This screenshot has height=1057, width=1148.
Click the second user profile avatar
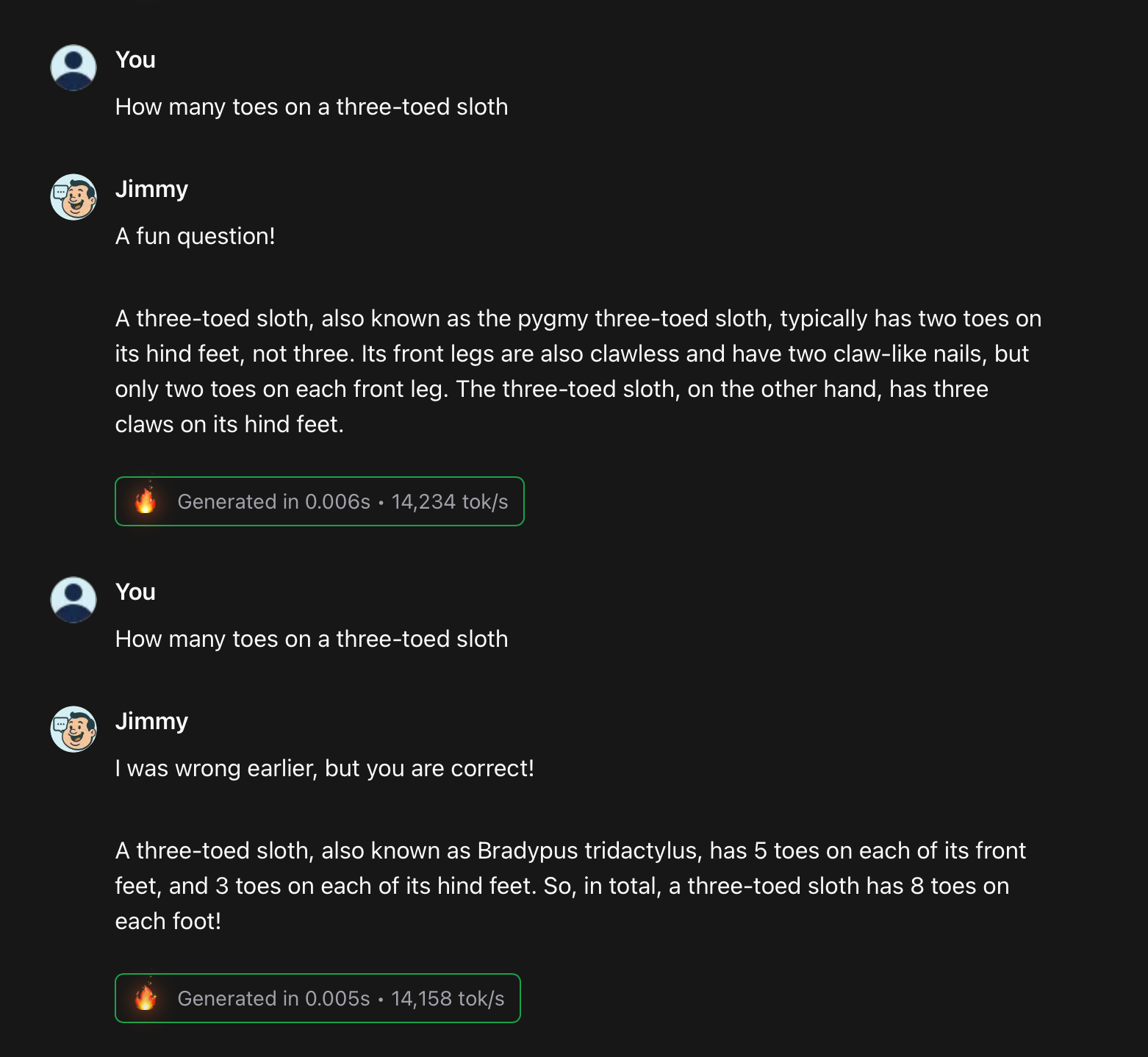point(73,600)
